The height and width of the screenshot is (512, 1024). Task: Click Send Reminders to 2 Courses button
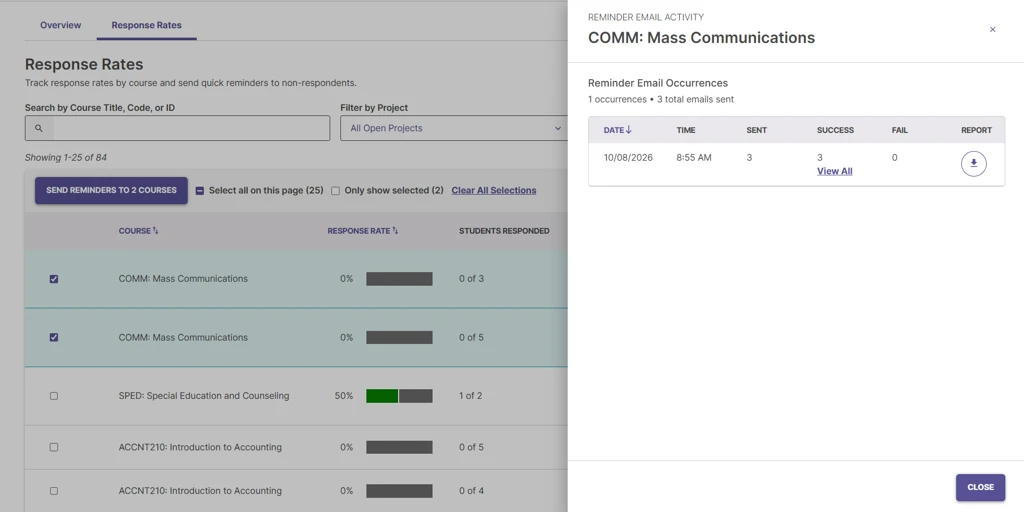(x=111, y=191)
